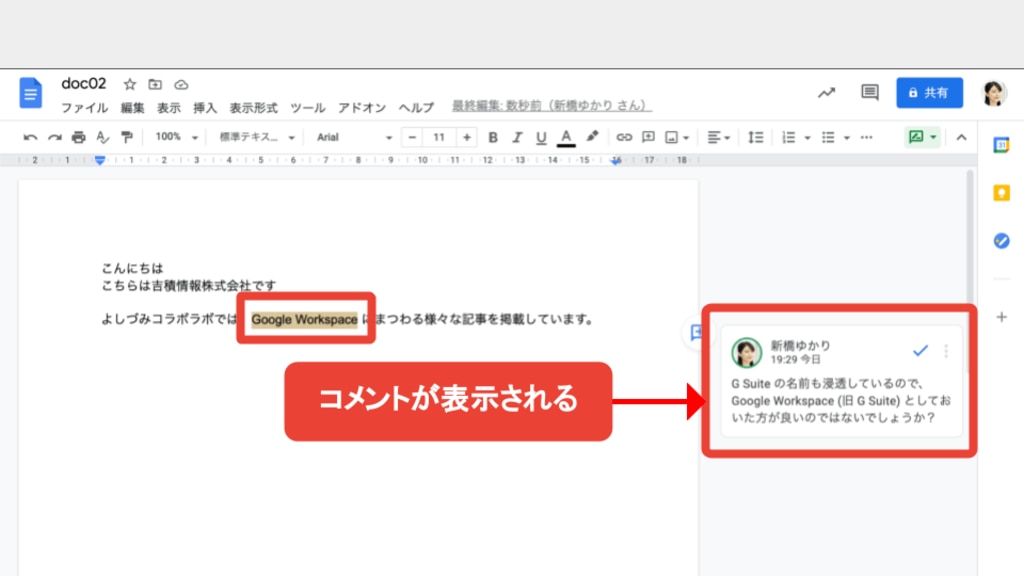Toggle italic formatting
The height and width of the screenshot is (576, 1024).
coord(517,137)
